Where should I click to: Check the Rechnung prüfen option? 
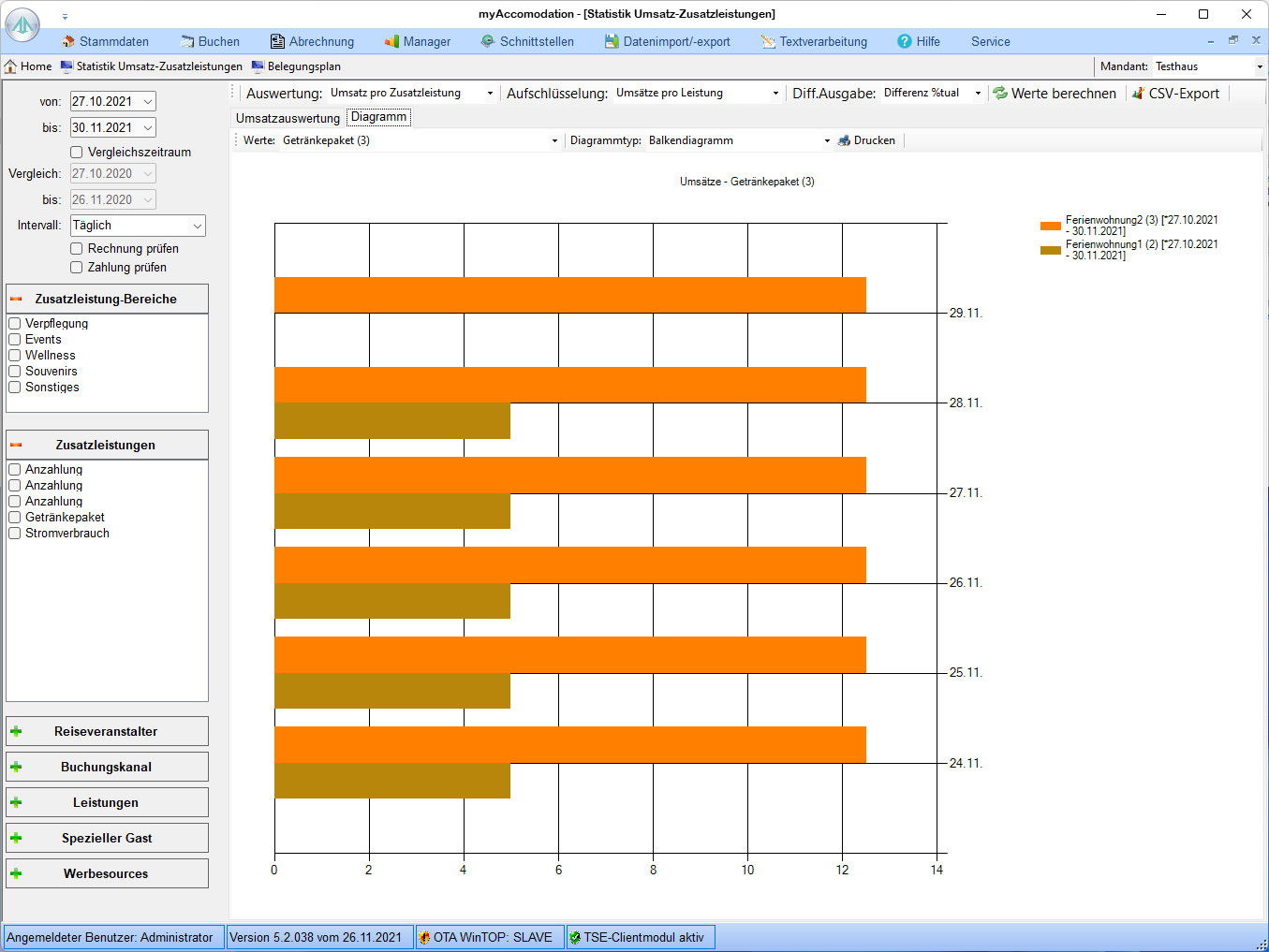point(77,249)
